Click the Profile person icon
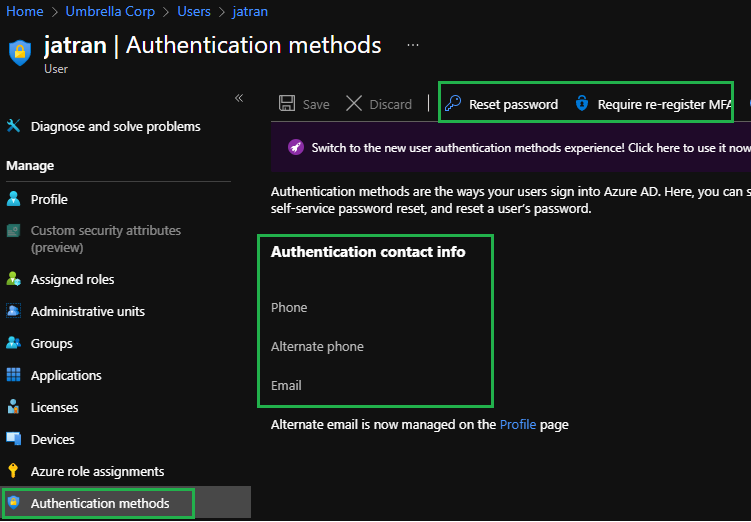Viewport: 751px width, 522px height. pos(13,199)
